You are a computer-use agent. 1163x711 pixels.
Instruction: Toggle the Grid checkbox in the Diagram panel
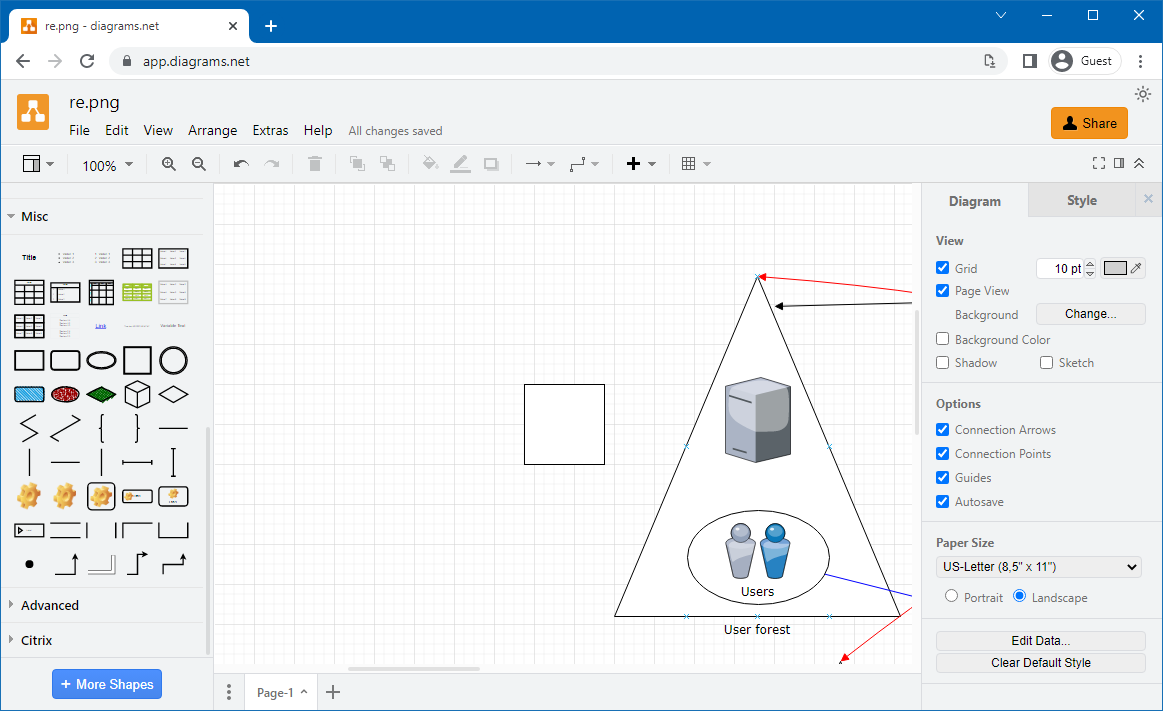point(941,267)
